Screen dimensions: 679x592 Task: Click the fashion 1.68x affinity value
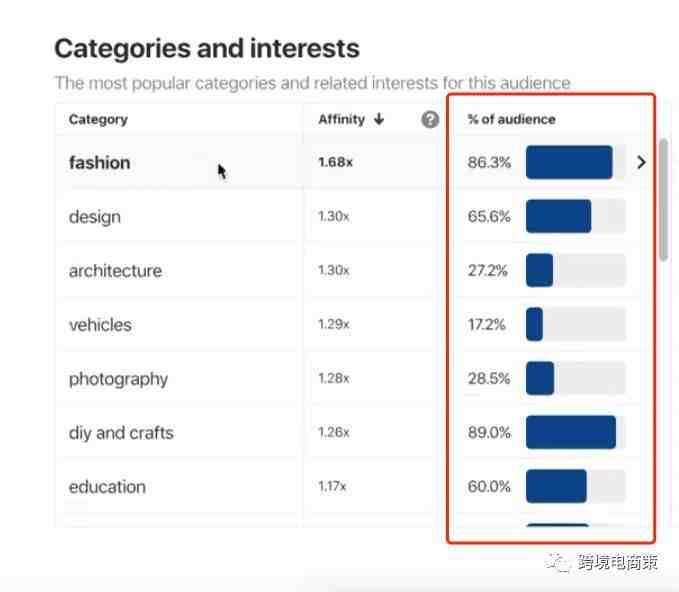(x=335, y=162)
